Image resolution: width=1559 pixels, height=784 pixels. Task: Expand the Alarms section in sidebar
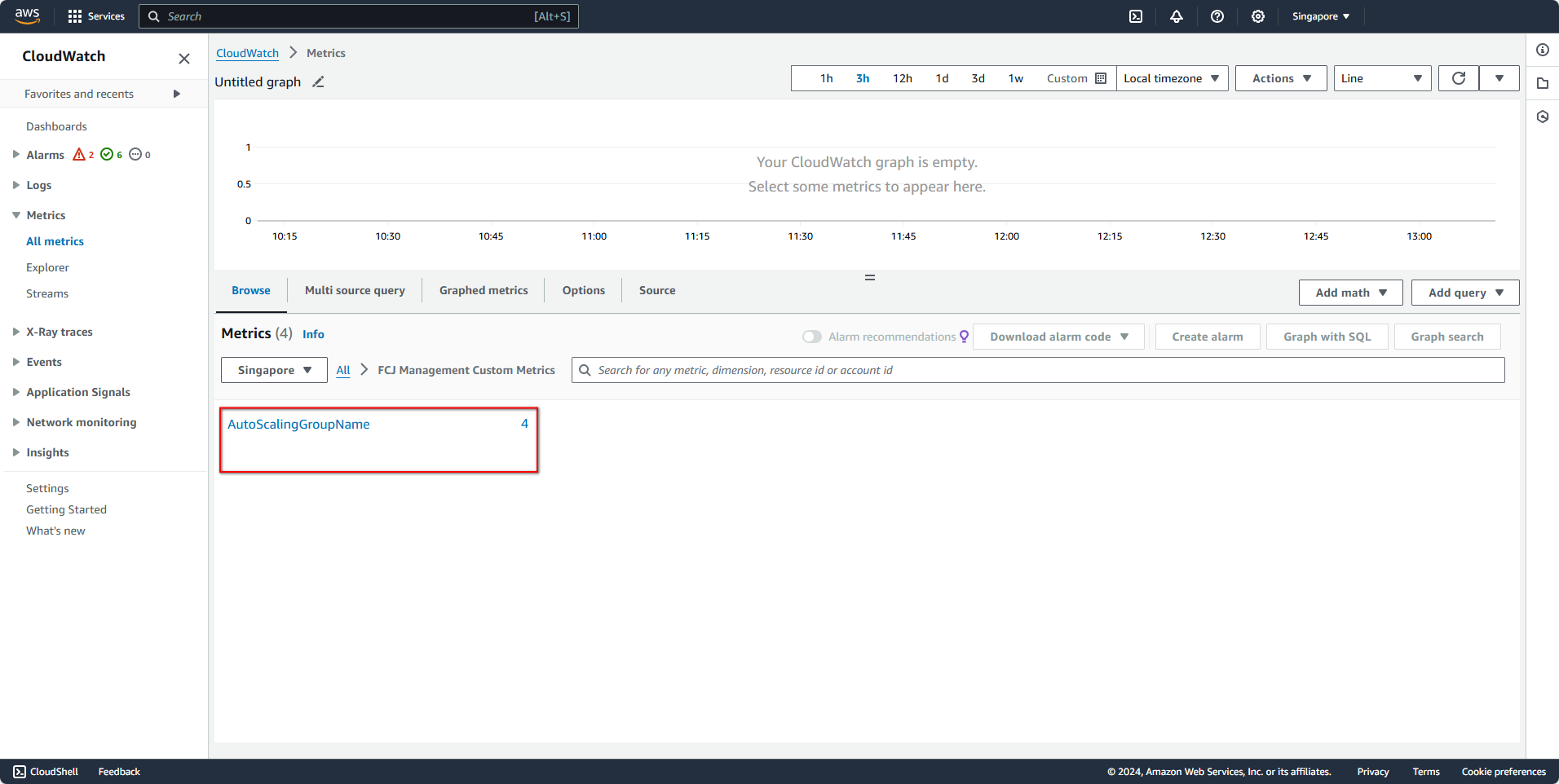click(15, 154)
